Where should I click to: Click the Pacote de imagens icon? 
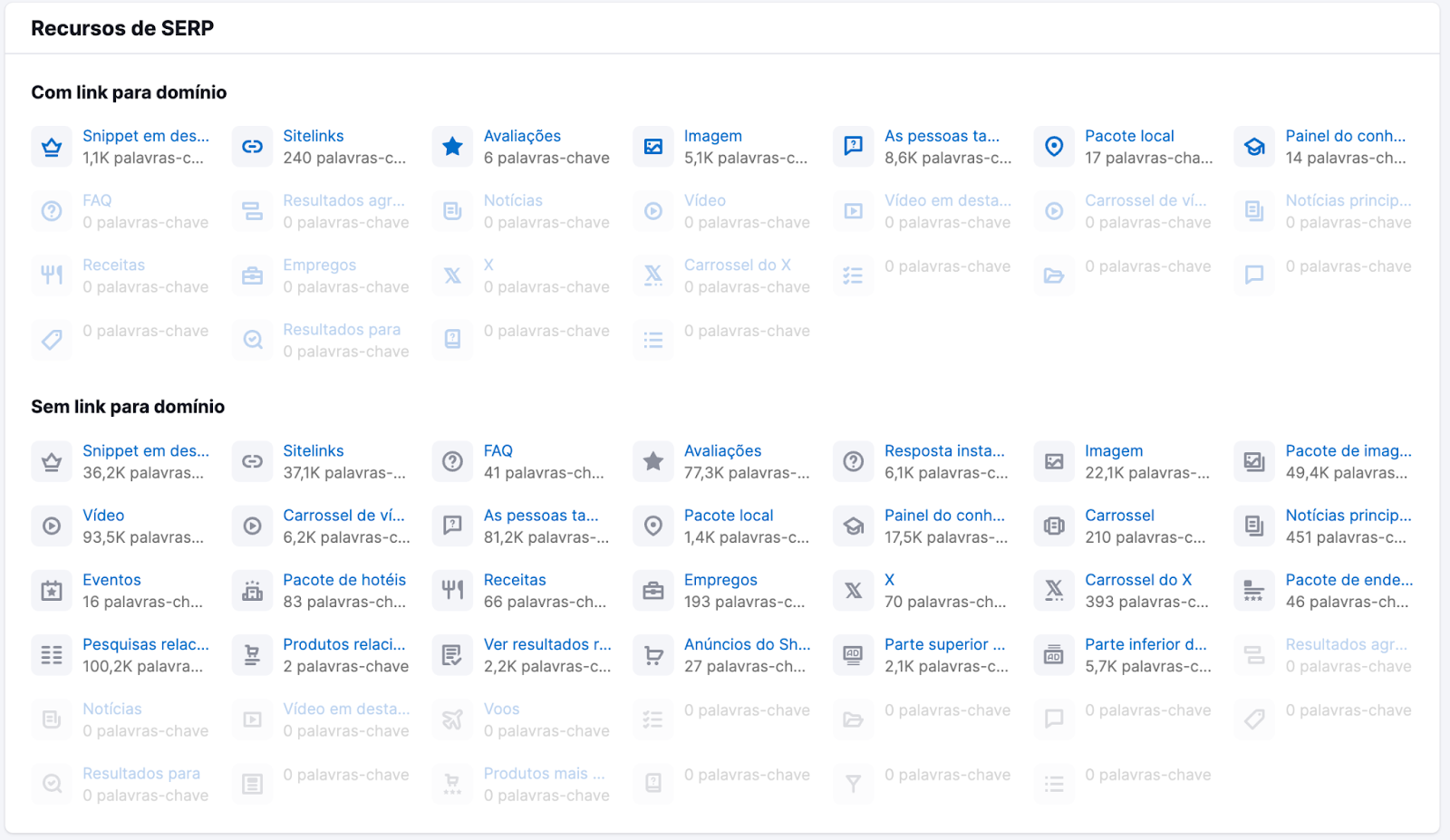point(1254,462)
